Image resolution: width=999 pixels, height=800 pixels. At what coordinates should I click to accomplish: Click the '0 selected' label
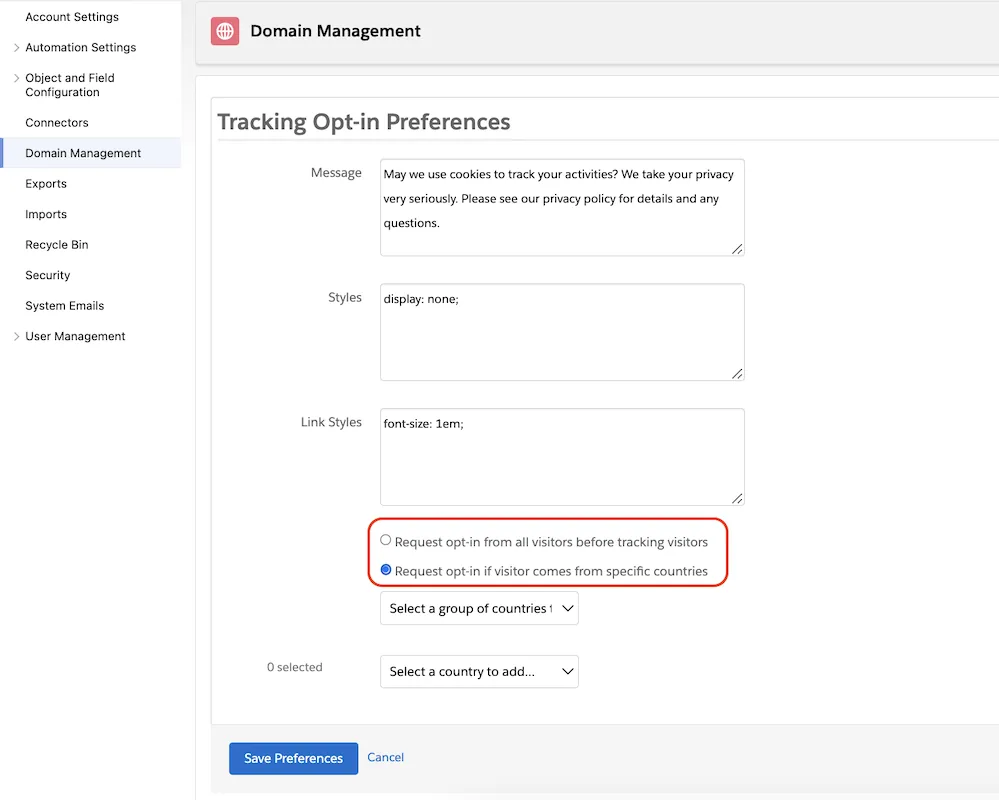click(294, 668)
